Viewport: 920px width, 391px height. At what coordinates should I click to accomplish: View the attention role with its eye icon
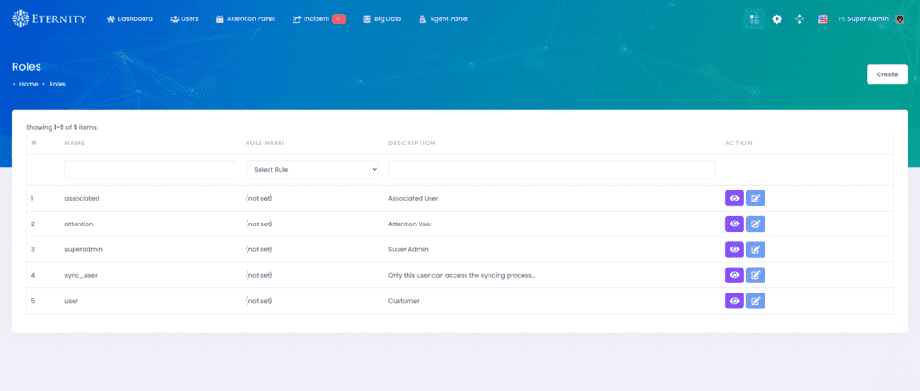click(x=734, y=224)
